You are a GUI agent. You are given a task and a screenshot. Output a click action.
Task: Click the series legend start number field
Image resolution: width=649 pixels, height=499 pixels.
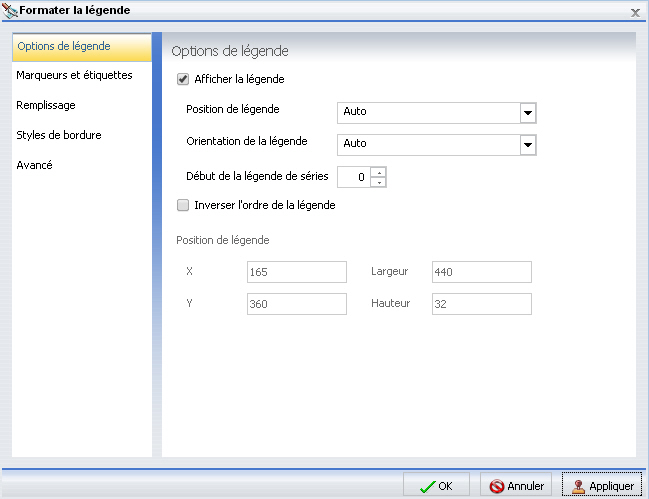point(354,177)
